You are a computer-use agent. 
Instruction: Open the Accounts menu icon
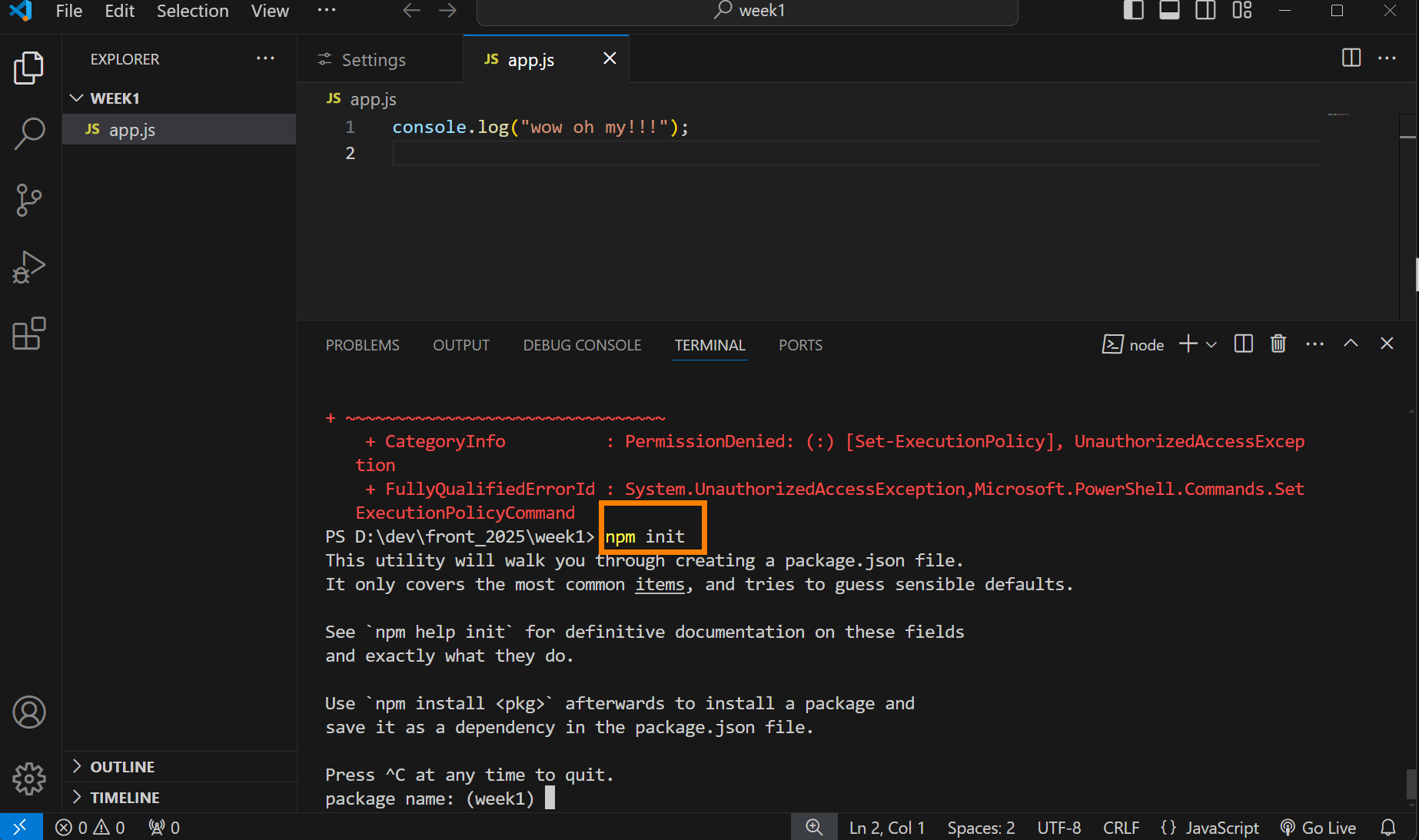tap(29, 712)
